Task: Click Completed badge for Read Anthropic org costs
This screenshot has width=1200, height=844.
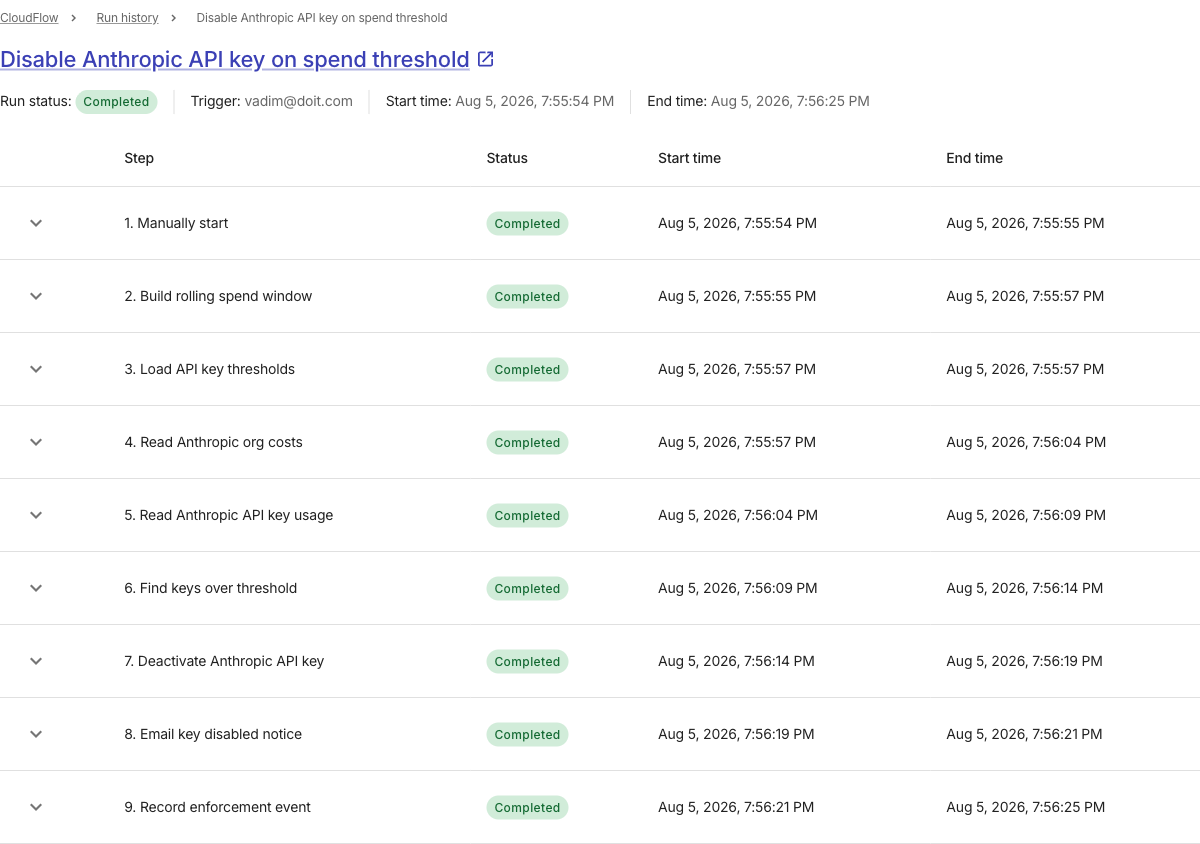Action: pos(527,443)
